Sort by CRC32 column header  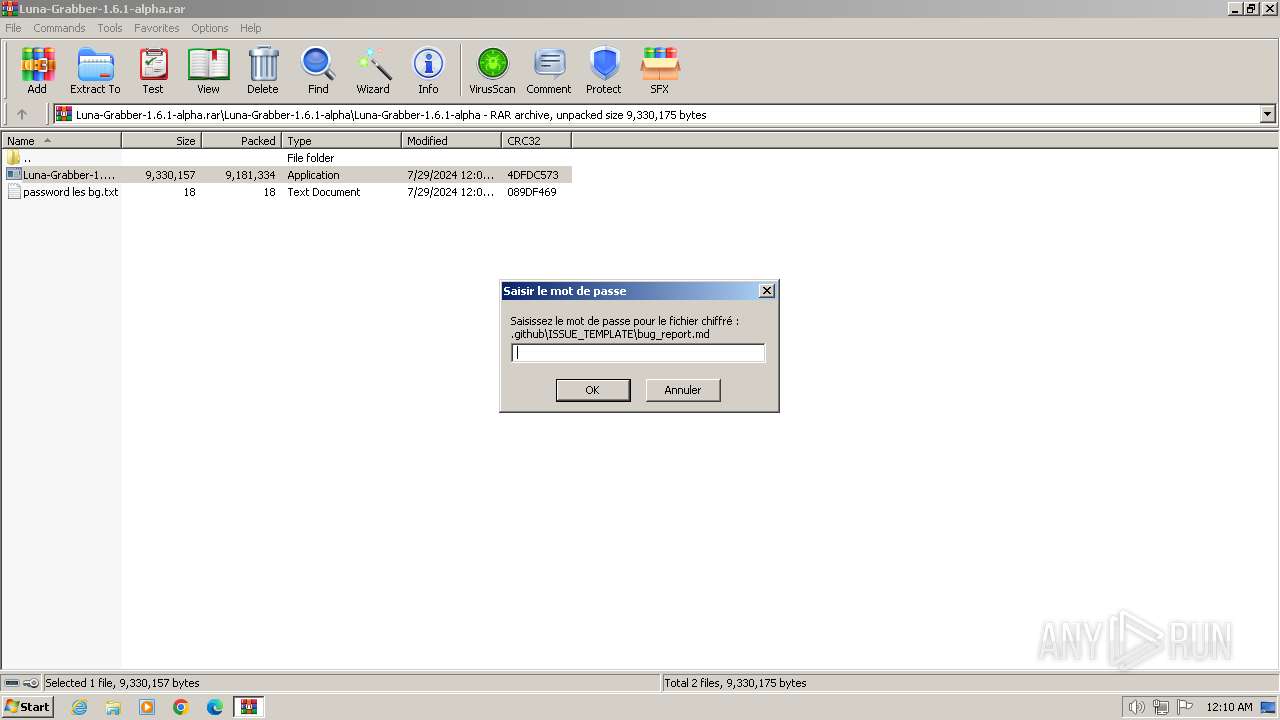click(x=537, y=141)
